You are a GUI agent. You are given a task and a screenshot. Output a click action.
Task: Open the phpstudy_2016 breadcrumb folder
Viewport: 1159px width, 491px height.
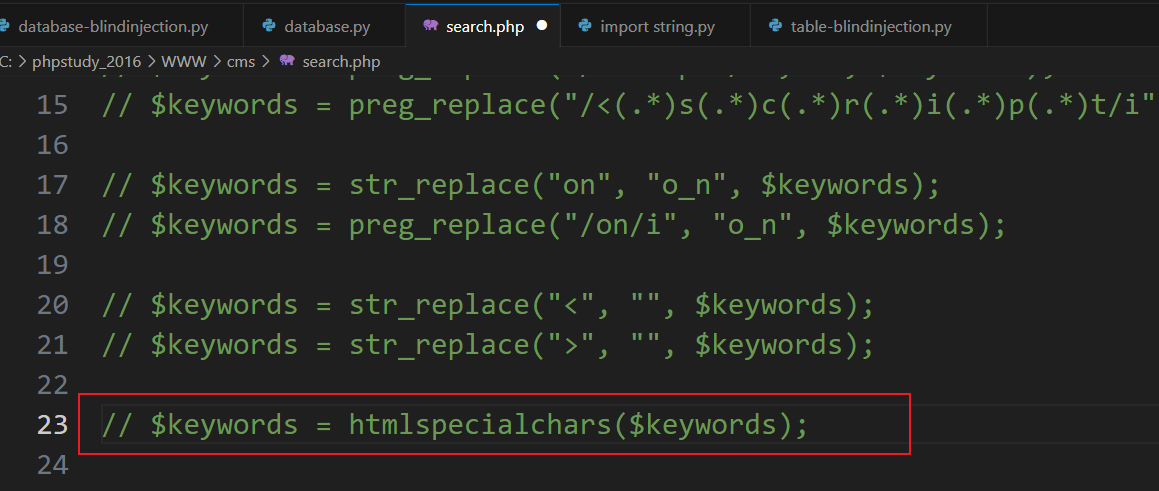coord(86,62)
